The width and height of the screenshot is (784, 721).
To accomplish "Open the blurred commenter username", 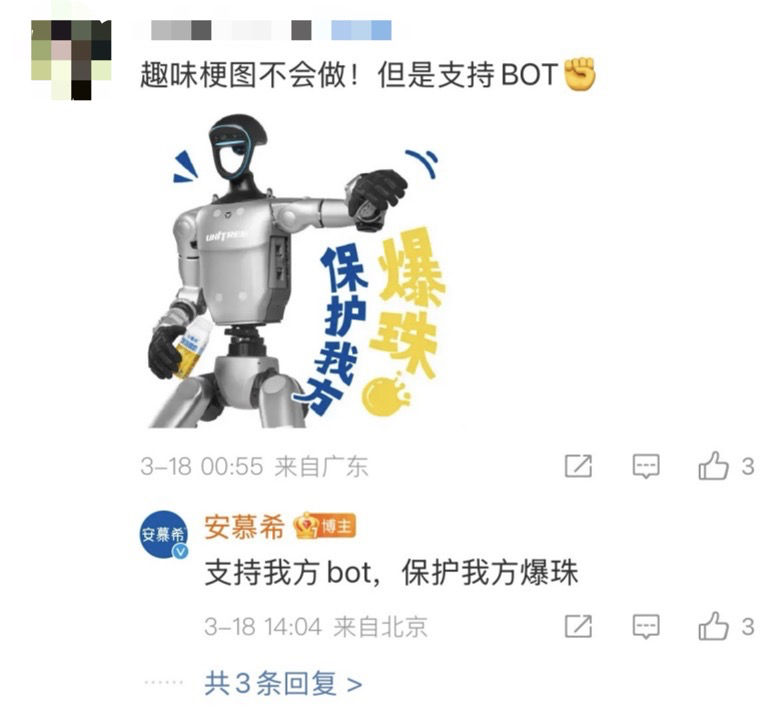I will (271, 30).
